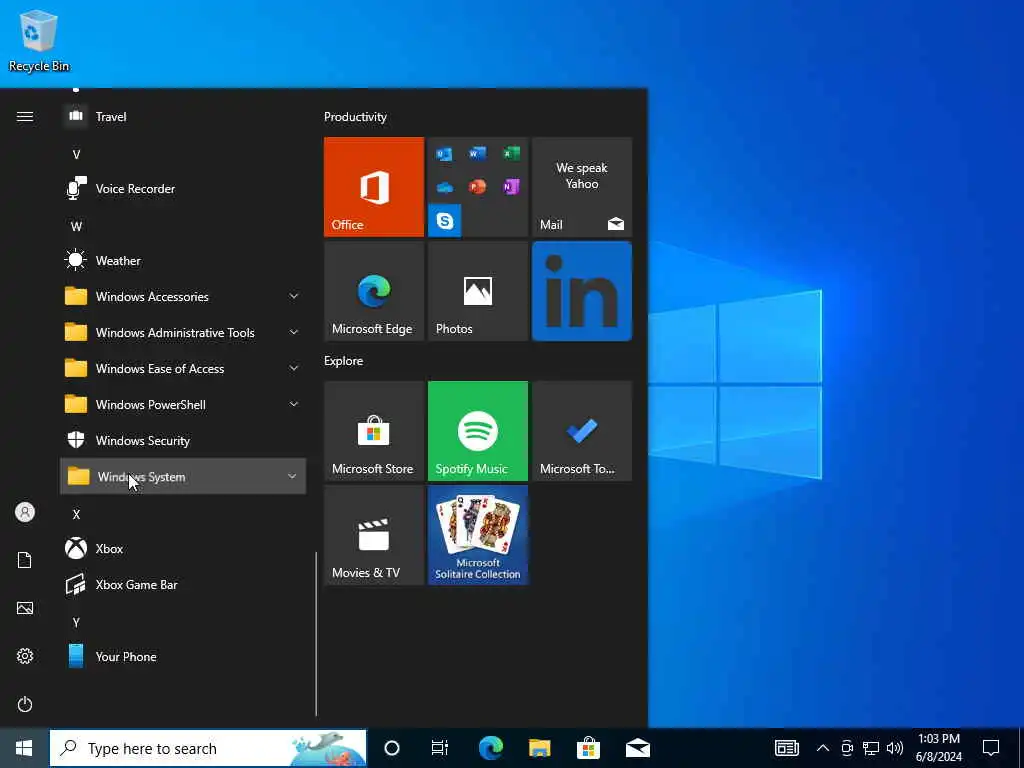Viewport: 1024px width, 768px height.
Task: Open the Microsoft Store tile
Action: click(374, 431)
